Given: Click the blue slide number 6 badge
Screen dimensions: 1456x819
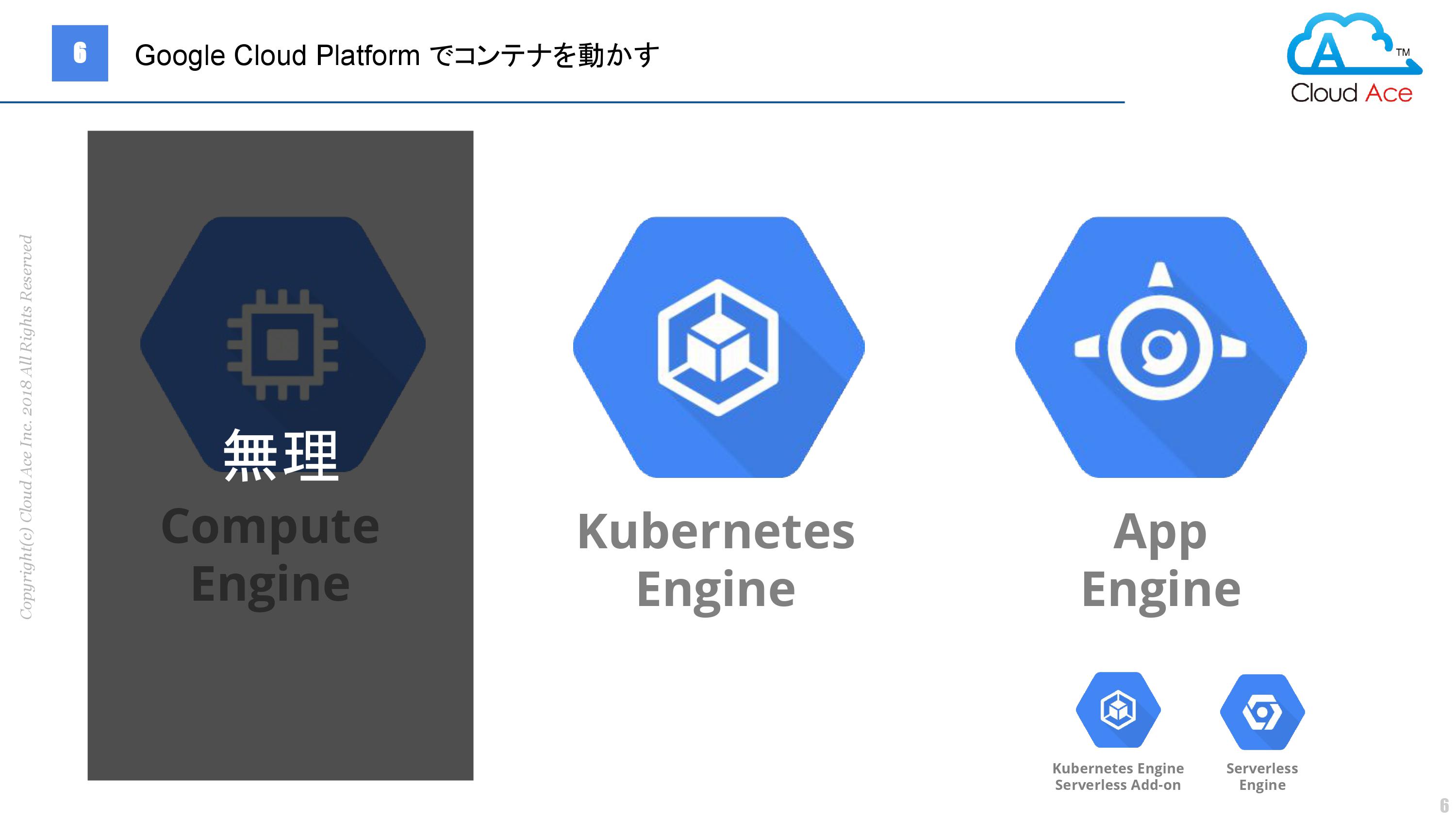Looking at the screenshot, I should [x=80, y=53].
